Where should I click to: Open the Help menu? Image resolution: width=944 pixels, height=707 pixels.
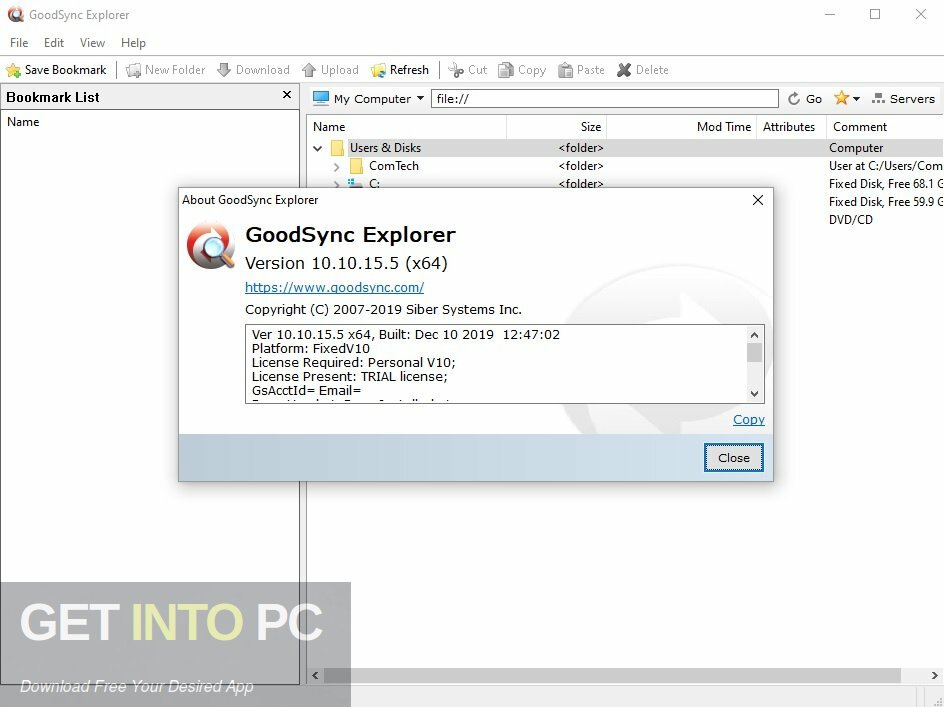tap(133, 43)
